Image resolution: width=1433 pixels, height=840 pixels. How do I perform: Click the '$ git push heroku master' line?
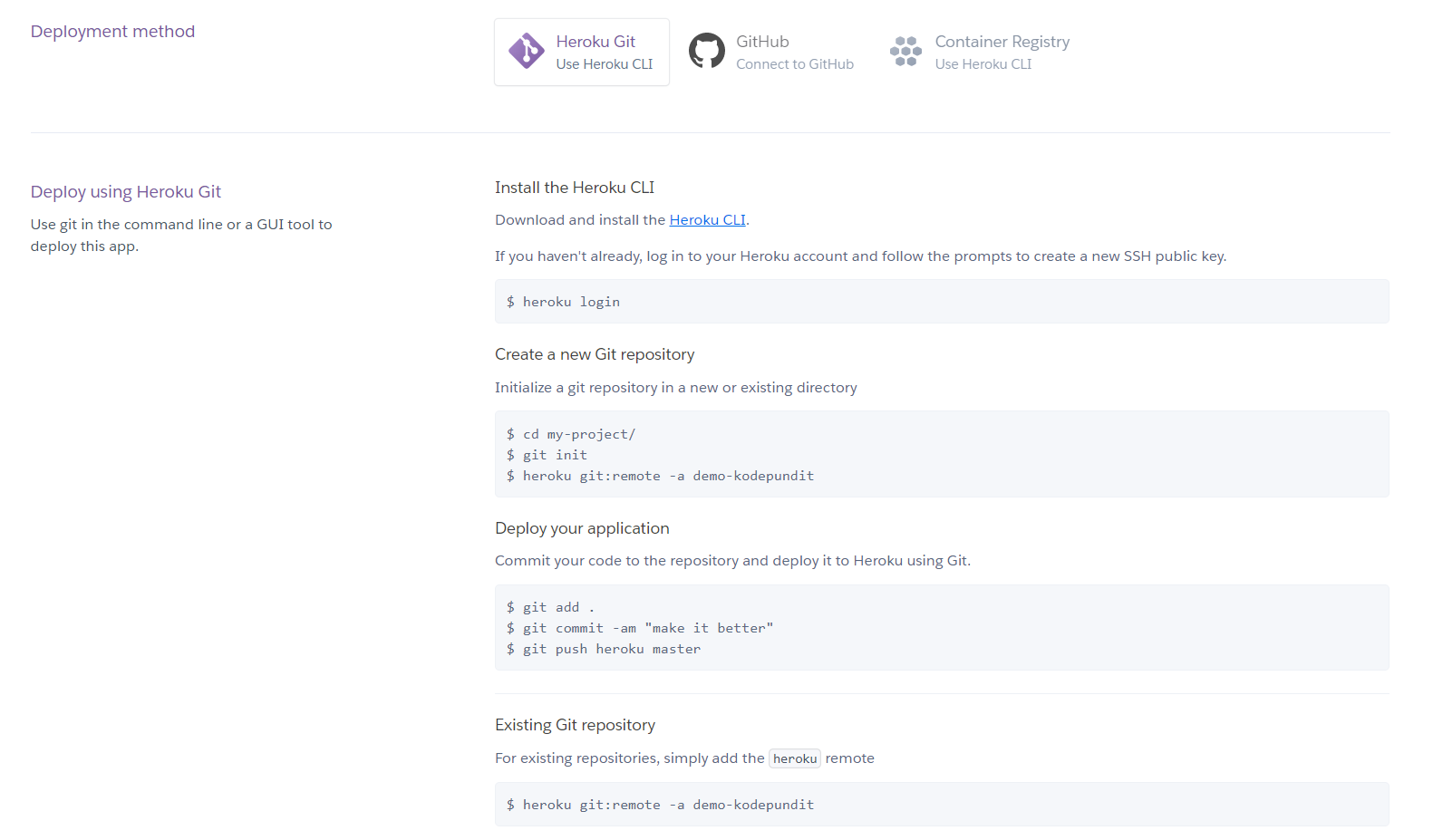pyautogui.click(x=604, y=649)
